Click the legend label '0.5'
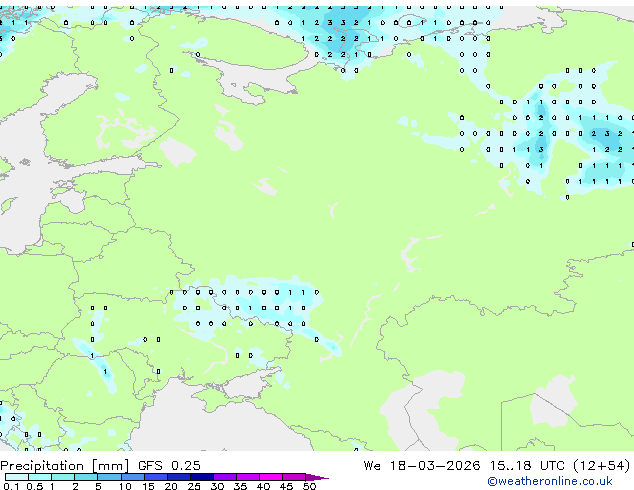Image resolution: width=634 pixels, height=490 pixels. click(x=34, y=486)
